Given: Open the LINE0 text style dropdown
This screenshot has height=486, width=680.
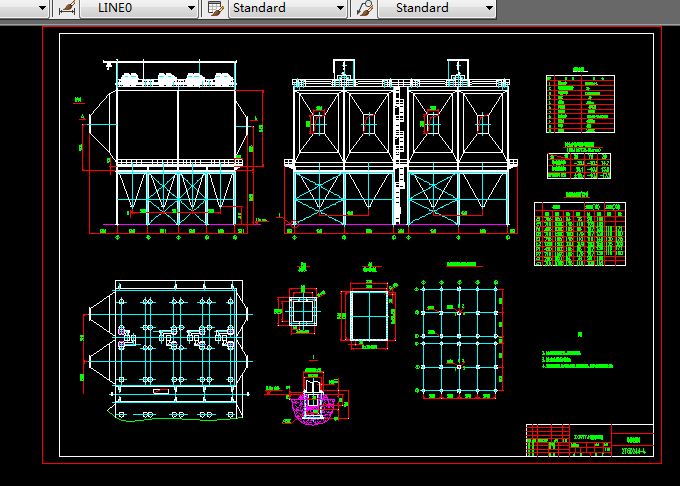Looking at the screenshot, I should [189, 8].
